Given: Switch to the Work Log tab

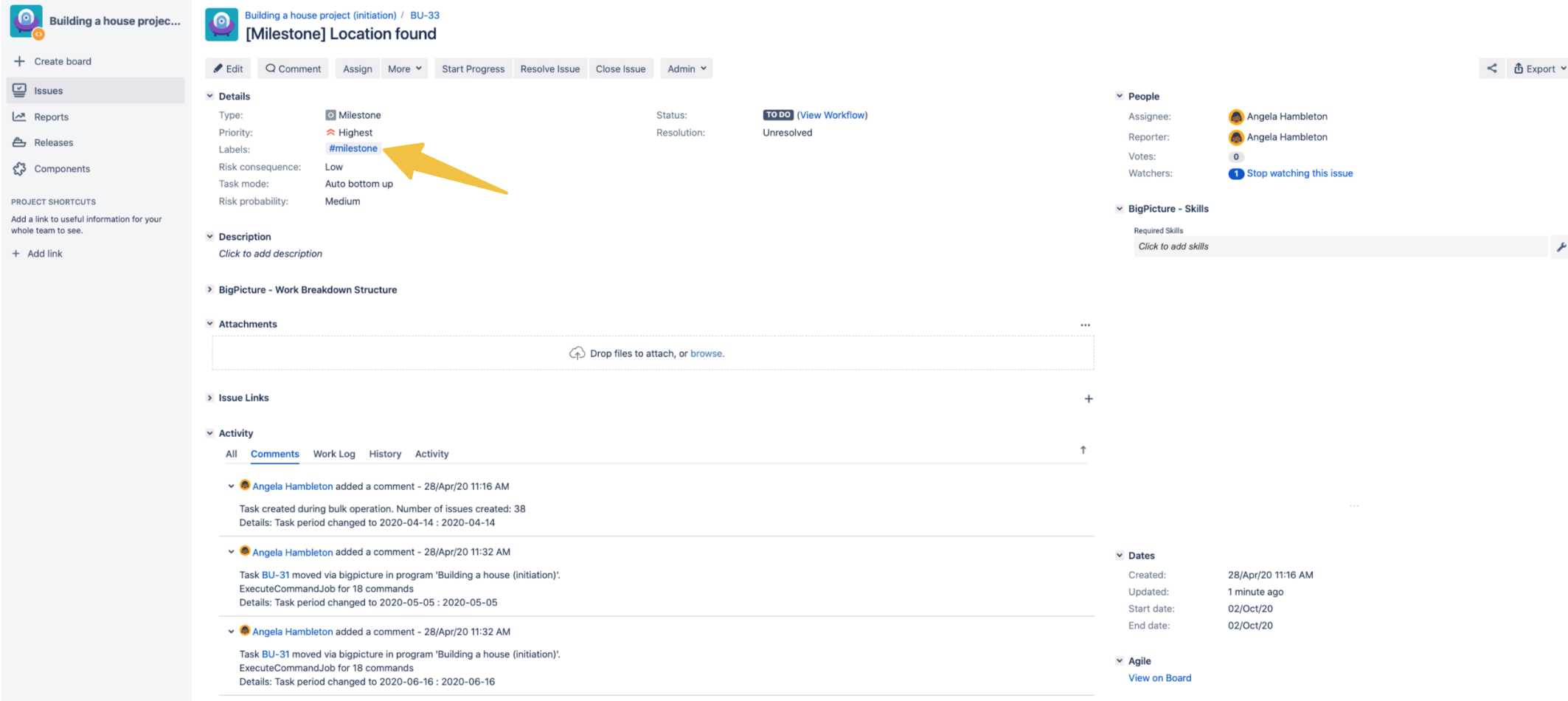Looking at the screenshot, I should pyautogui.click(x=333, y=454).
